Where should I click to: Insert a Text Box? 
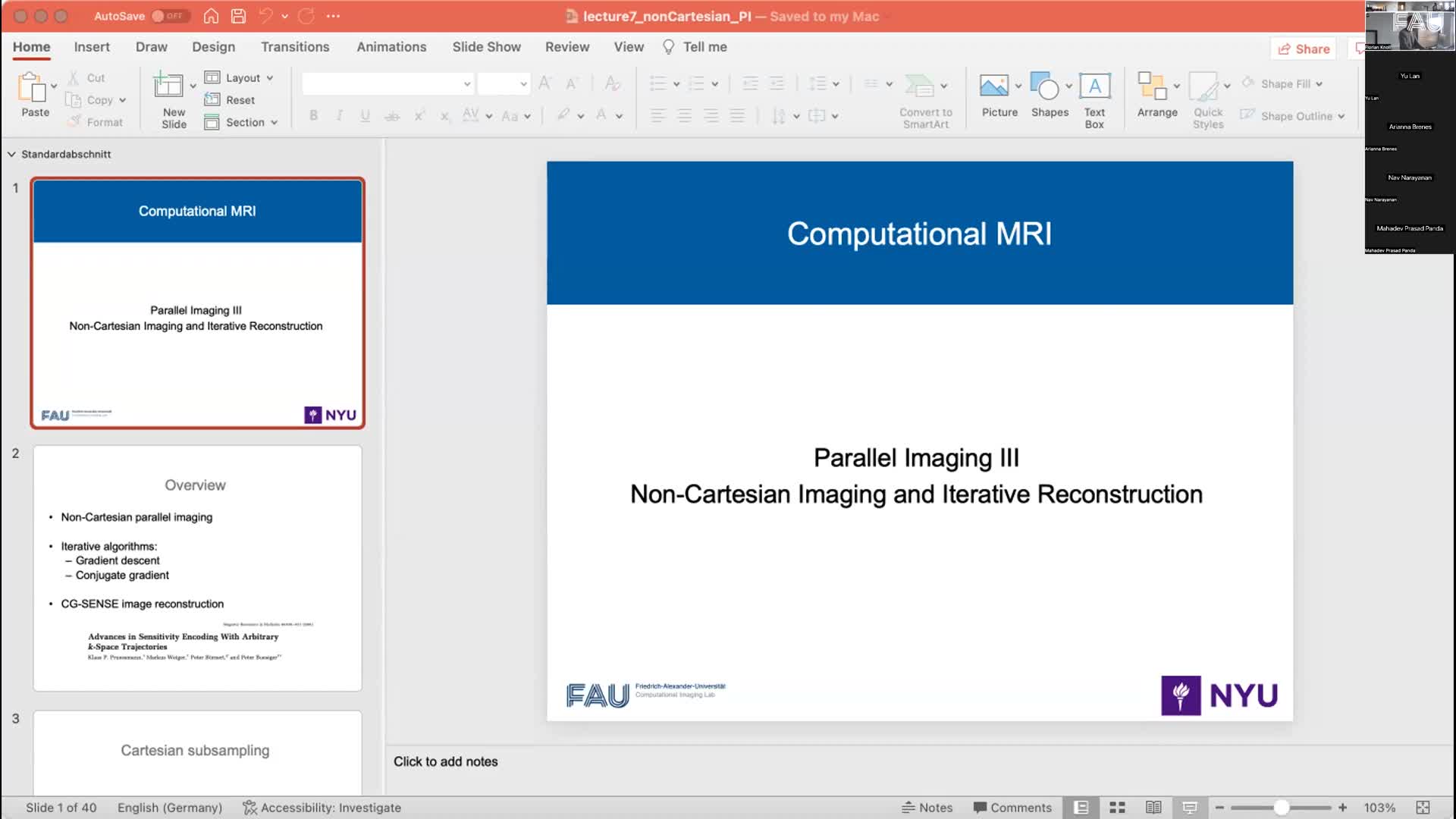pyautogui.click(x=1094, y=86)
